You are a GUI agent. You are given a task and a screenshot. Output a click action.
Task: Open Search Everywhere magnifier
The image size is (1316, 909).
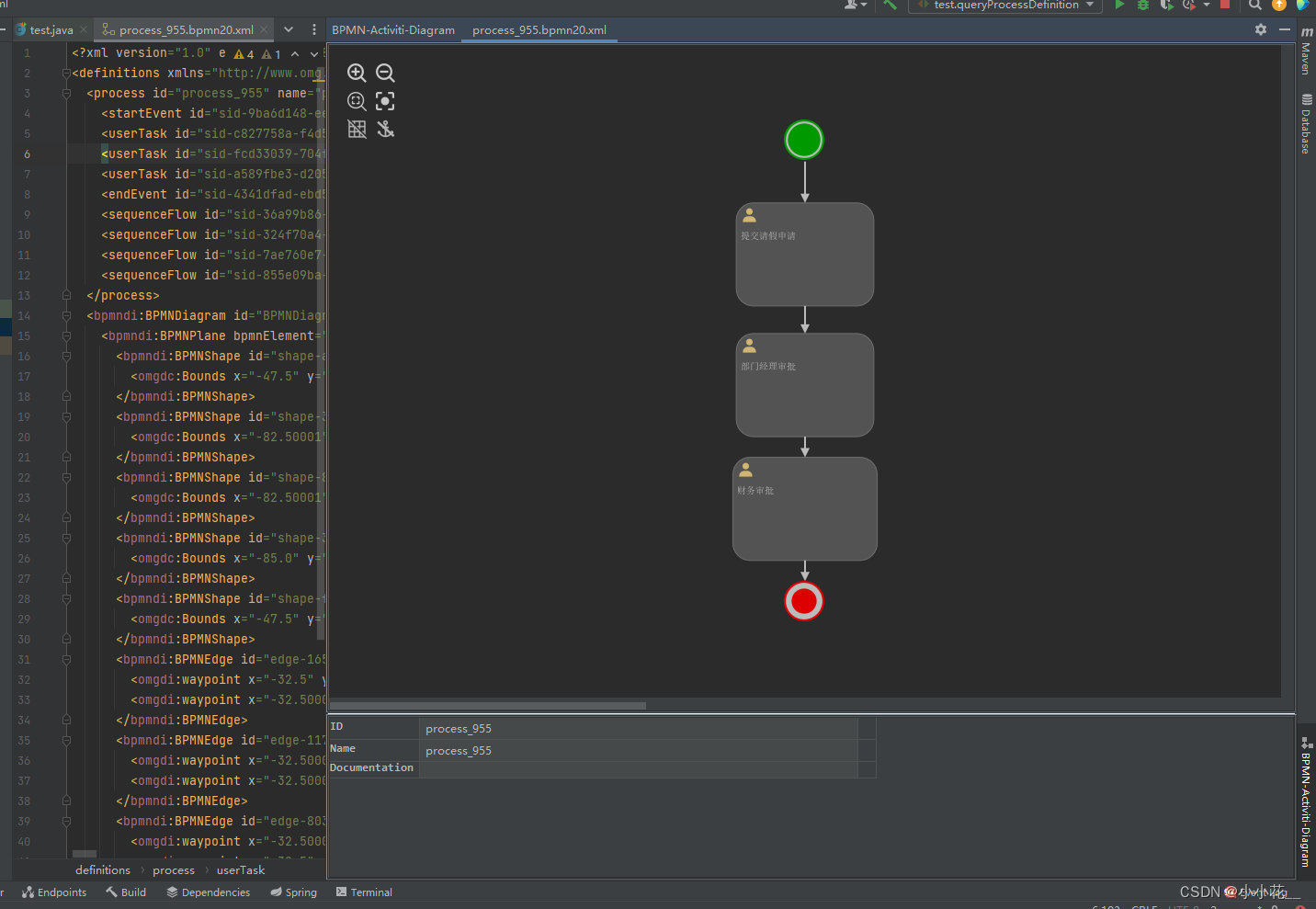(1254, 5)
